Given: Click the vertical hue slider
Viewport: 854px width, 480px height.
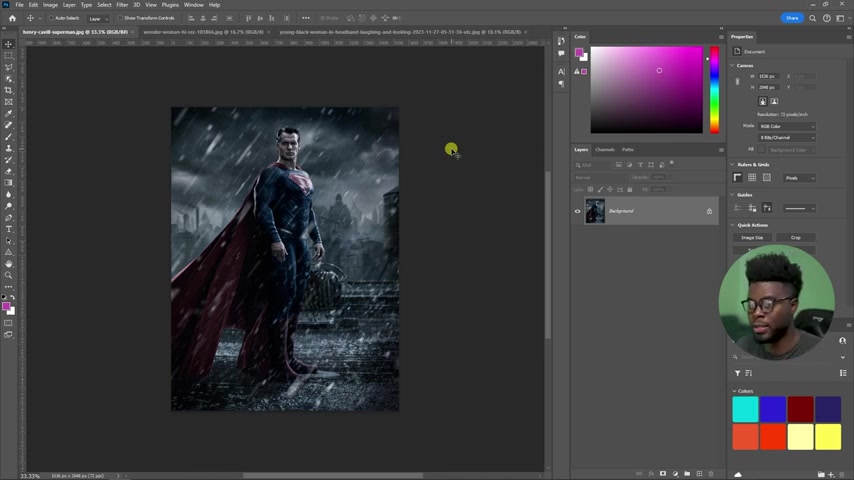Looking at the screenshot, I should [714, 90].
